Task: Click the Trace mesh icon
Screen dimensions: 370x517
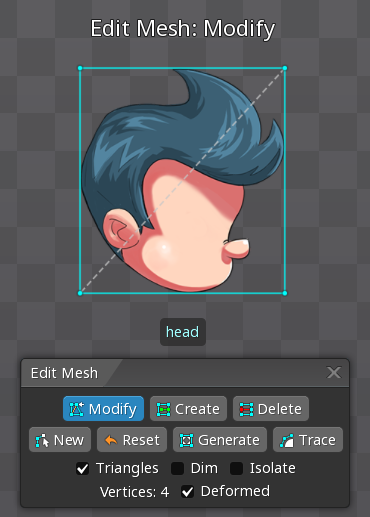Action: point(286,440)
